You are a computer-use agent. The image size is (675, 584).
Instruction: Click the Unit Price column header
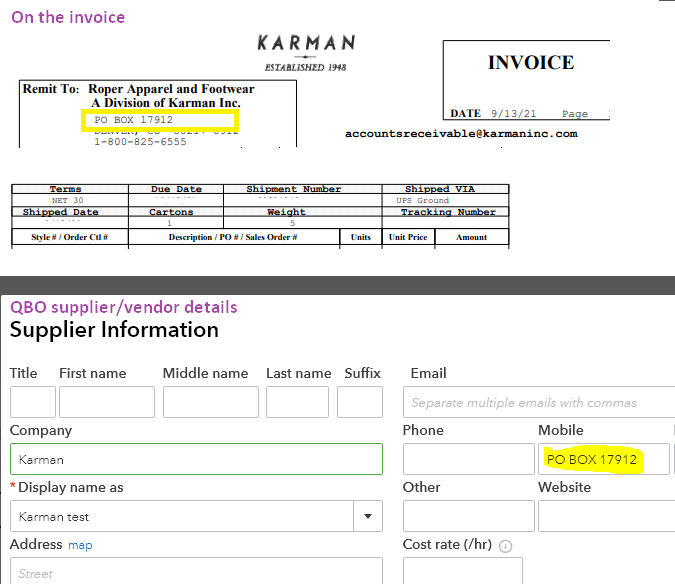pos(408,237)
